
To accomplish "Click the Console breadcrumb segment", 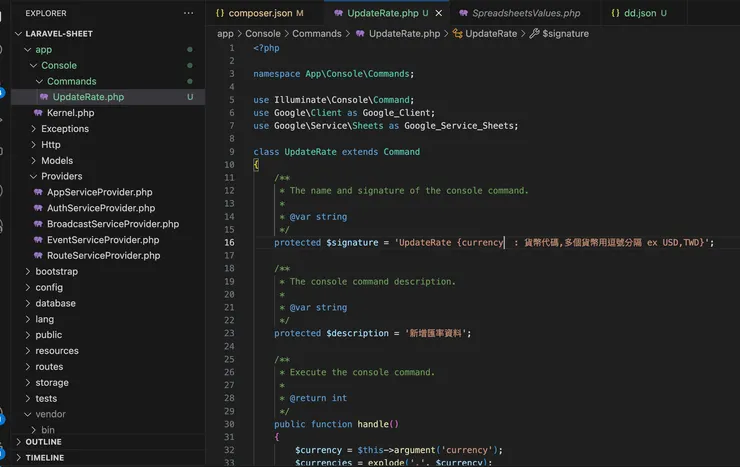I will 263,33.
